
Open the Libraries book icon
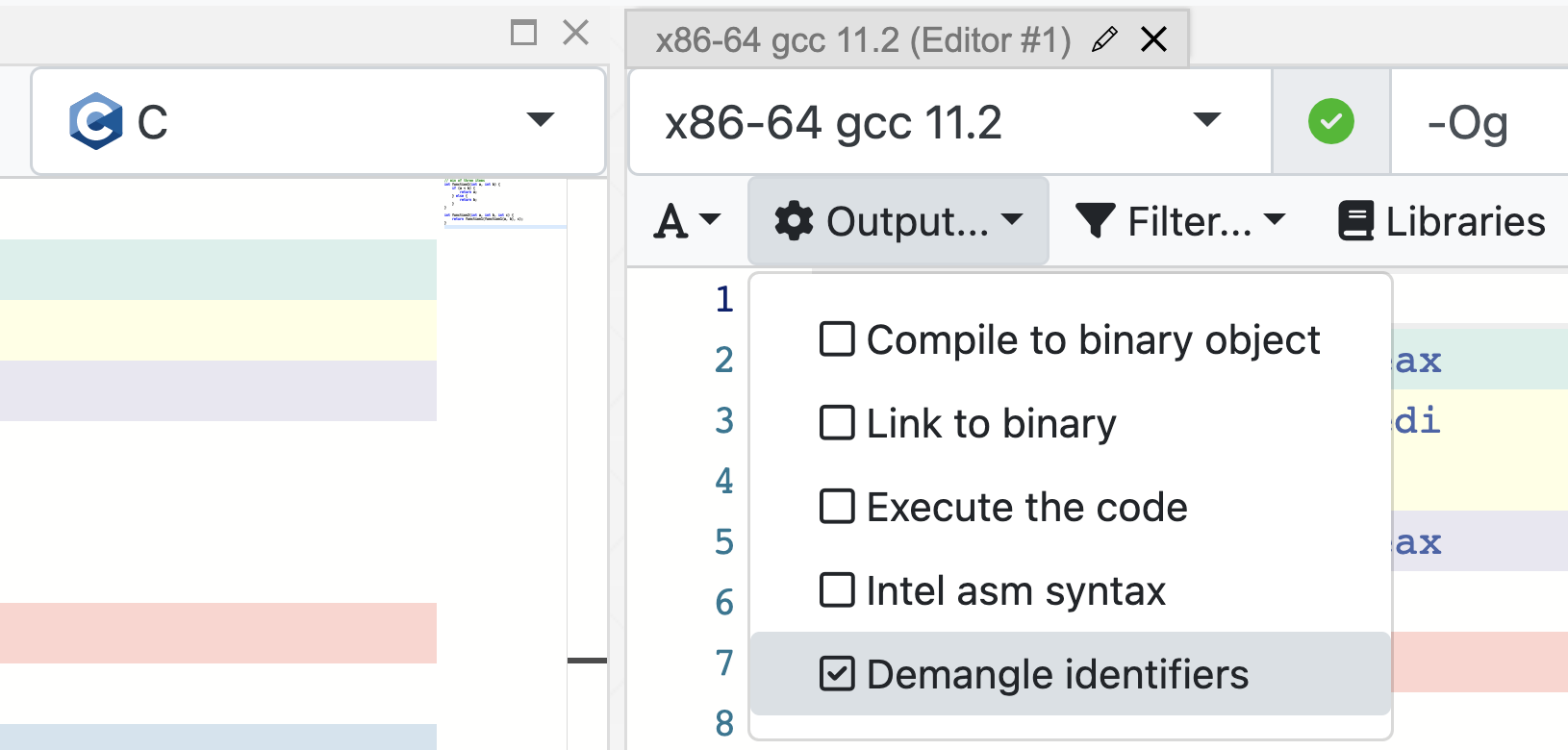1355,221
